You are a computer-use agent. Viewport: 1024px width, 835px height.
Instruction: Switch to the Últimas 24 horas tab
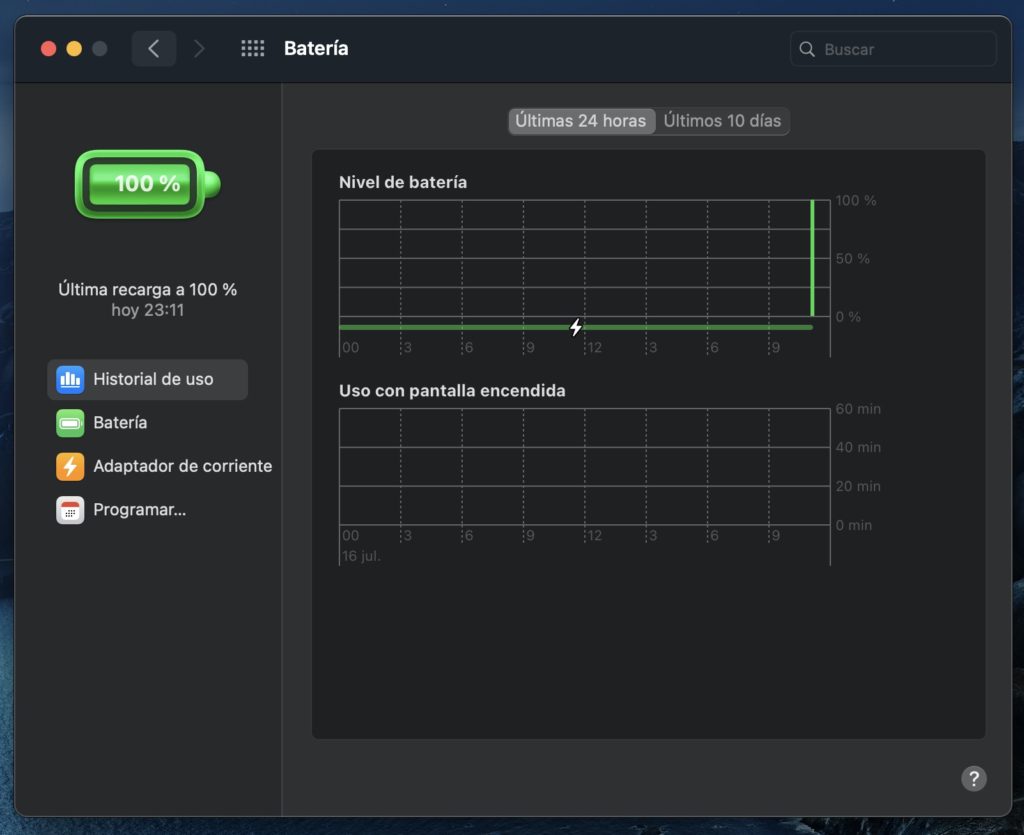coord(581,121)
